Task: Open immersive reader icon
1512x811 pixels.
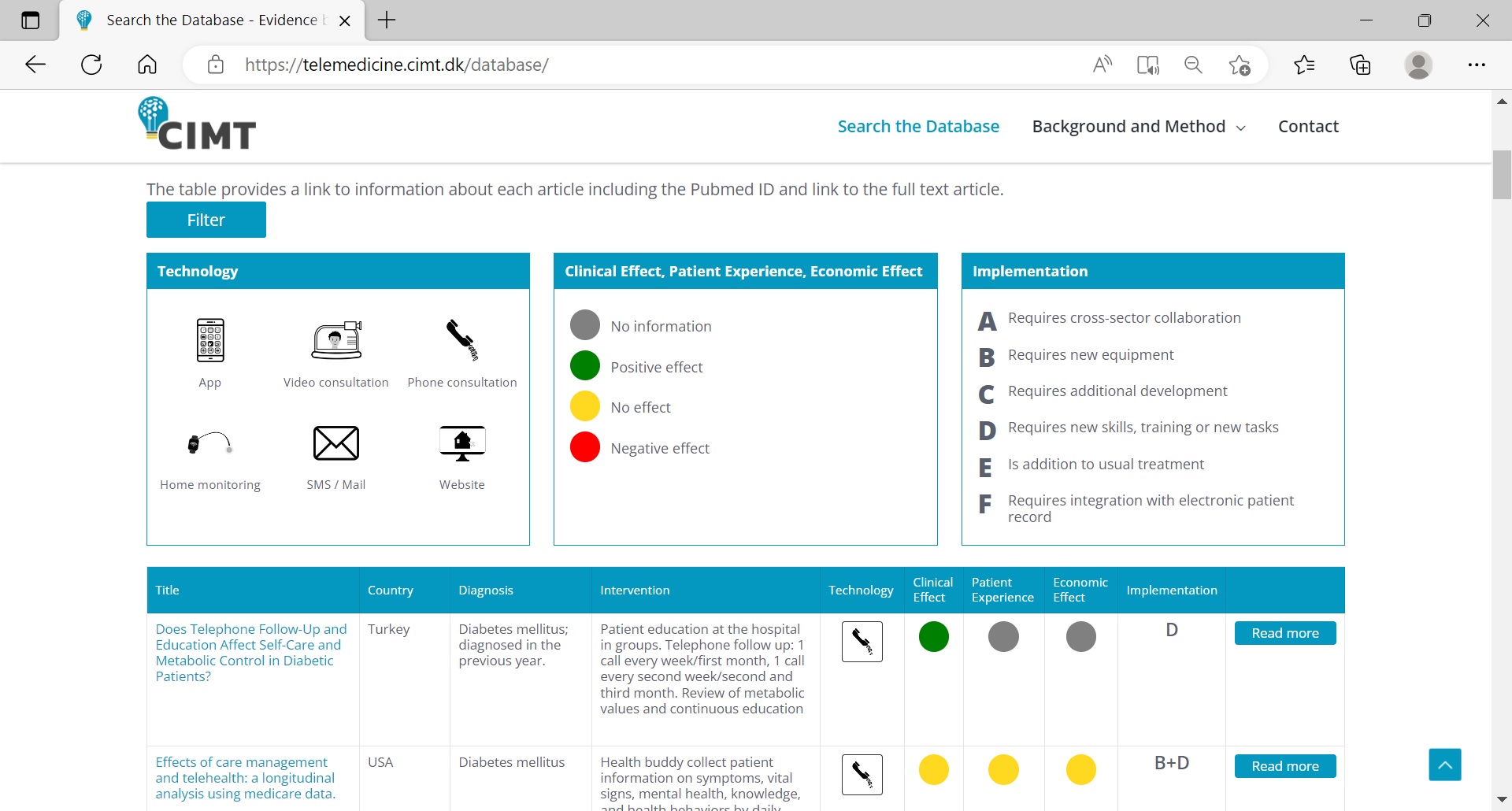Action: tap(1148, 65)
